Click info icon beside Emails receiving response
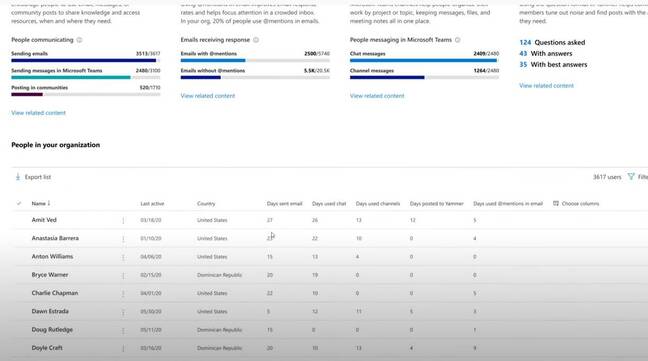Viewport: 648px width, 361px height. pos(256,40)
